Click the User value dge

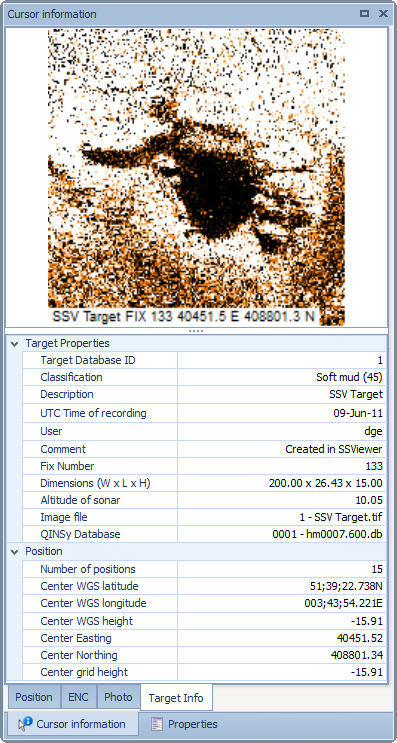[x=374, y=432]
